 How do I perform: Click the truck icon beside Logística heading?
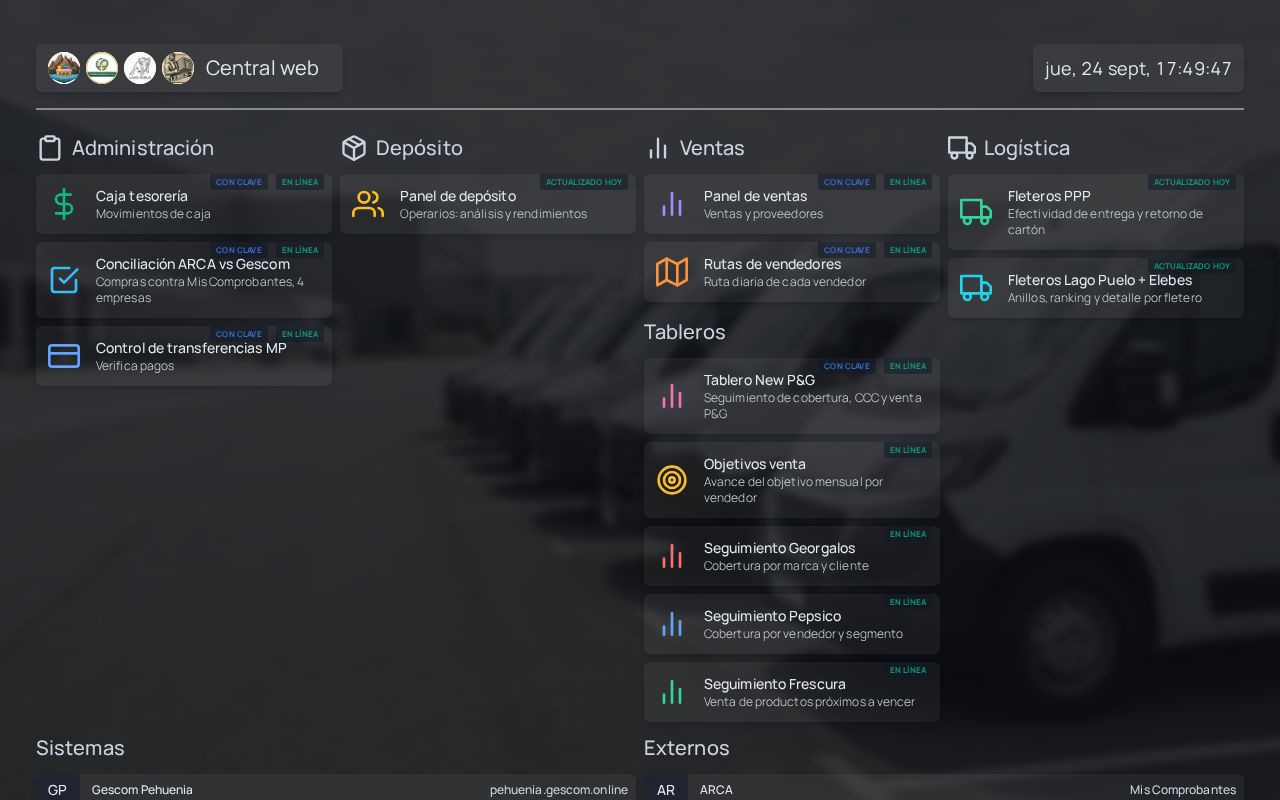[962, 148]
